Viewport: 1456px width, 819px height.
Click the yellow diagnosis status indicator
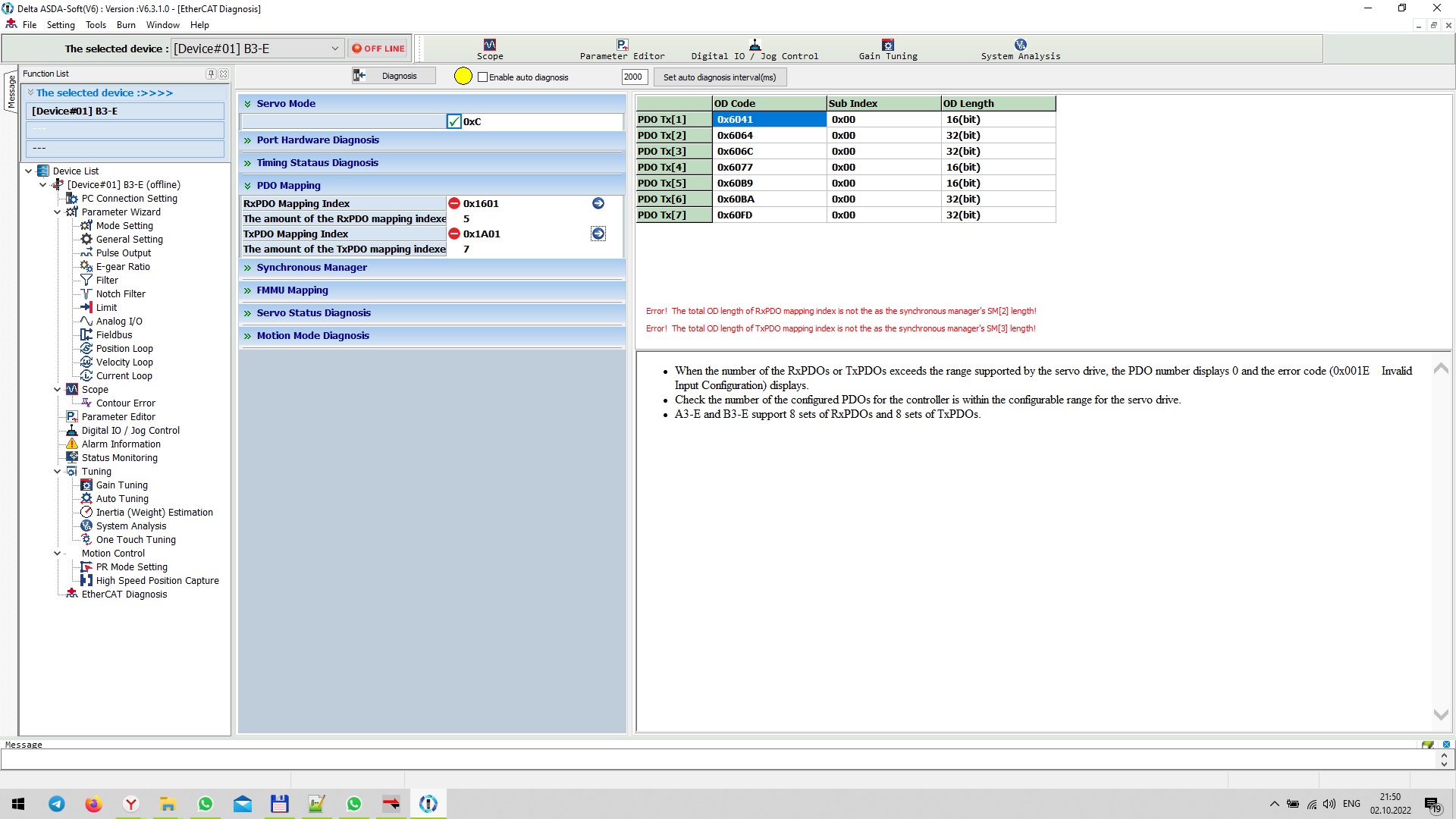(463, 77)
